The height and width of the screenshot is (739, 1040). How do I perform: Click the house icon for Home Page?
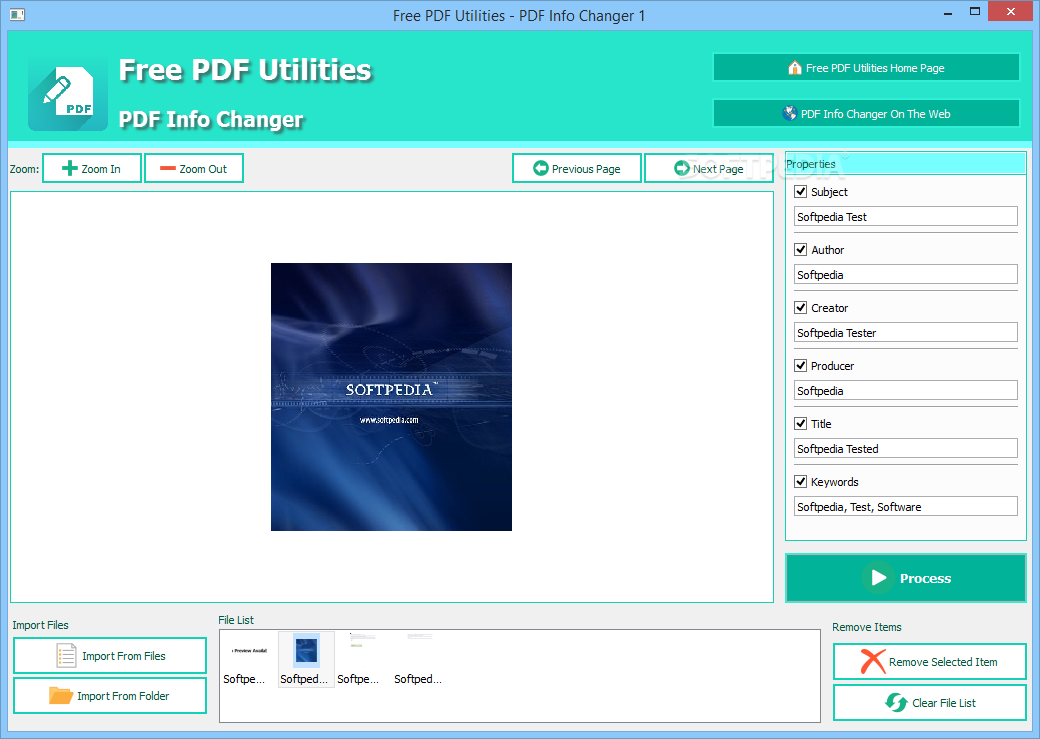795,68
